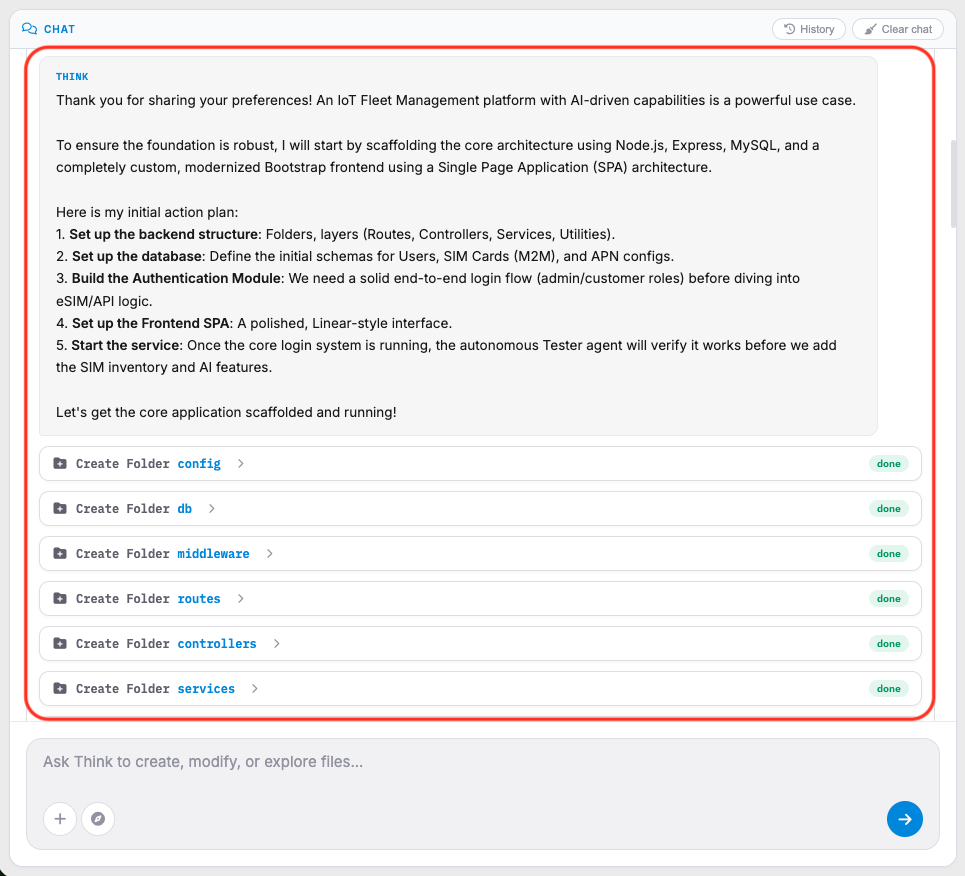Expand the Create Folder routes chevron
Viewport: 965px width, 876px height.
pyautogui.click(x=241, y=598)
